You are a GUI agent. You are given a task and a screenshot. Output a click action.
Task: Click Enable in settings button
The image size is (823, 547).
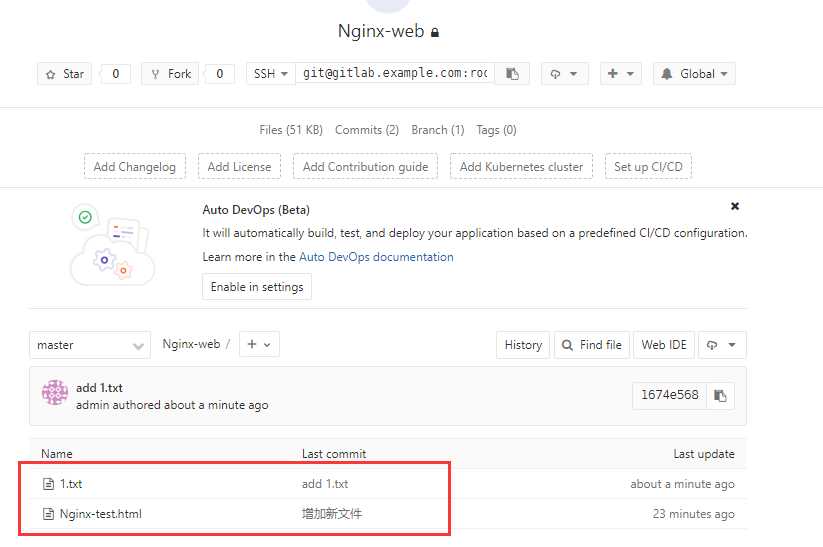tap(257, 287)
